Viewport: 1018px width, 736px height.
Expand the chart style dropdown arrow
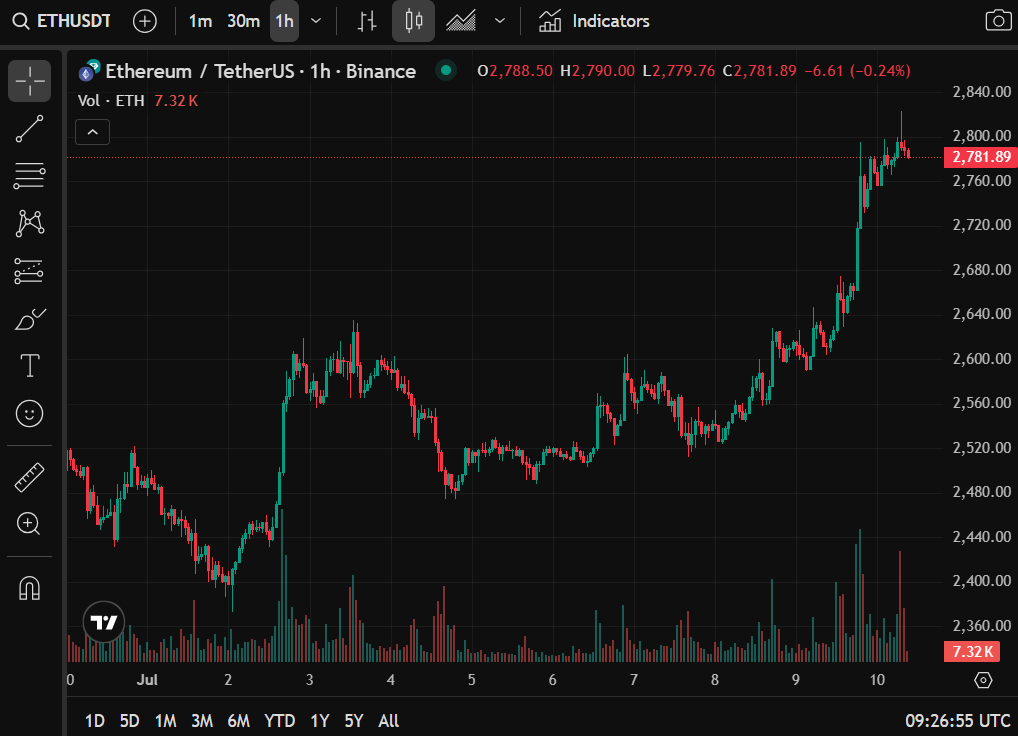click(500, 21)
